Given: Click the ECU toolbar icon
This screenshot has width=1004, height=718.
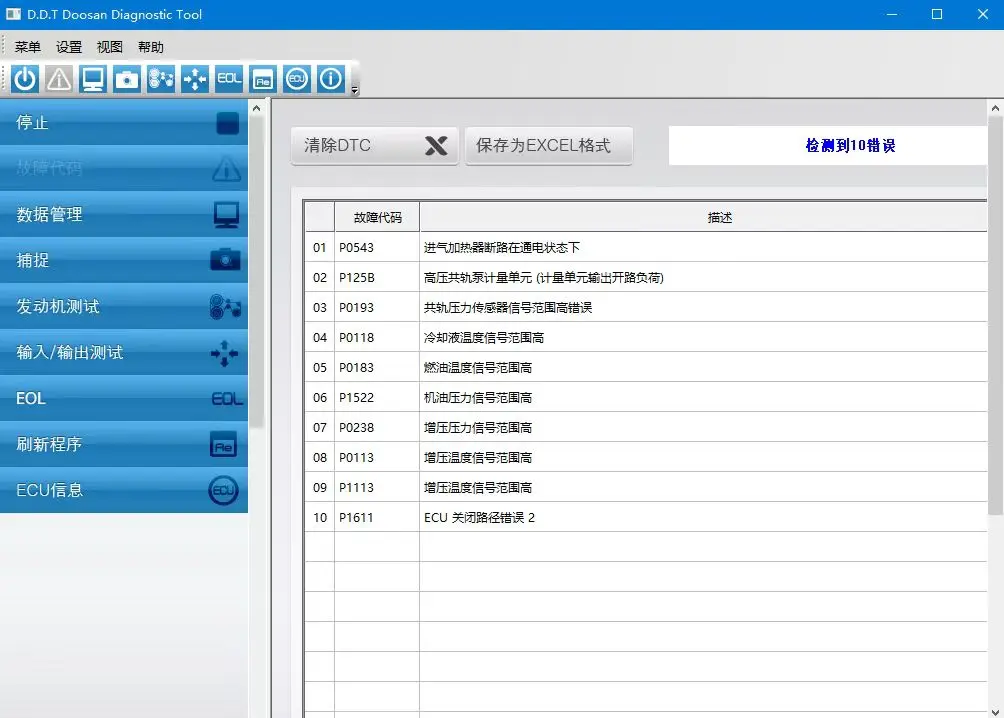Looking at the screenshot, I should [297, 79].
